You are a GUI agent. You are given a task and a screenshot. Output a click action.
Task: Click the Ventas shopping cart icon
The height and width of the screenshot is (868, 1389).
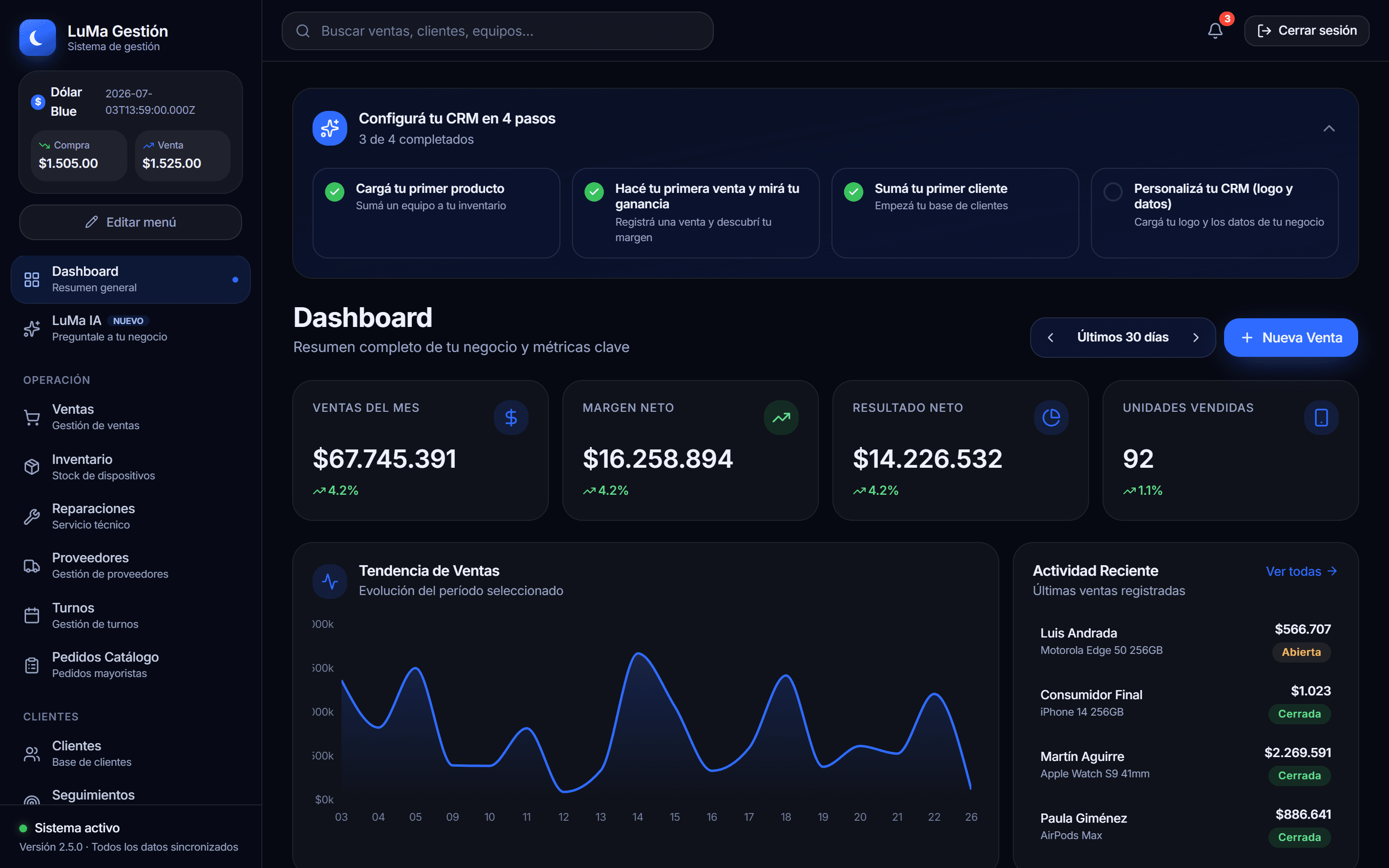[32, 417]
